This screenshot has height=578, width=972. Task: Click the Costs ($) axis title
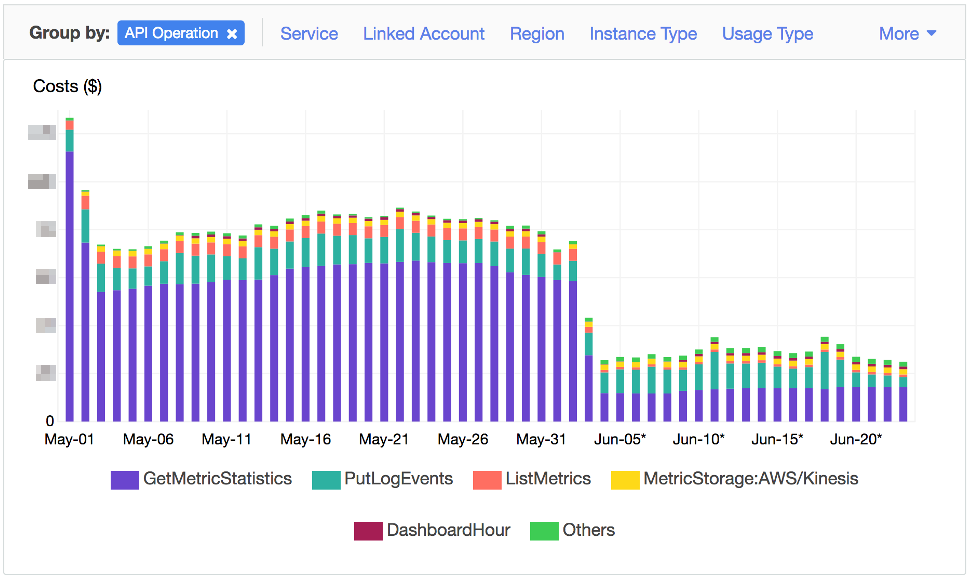pyautogui.click(x=68, y=86)
